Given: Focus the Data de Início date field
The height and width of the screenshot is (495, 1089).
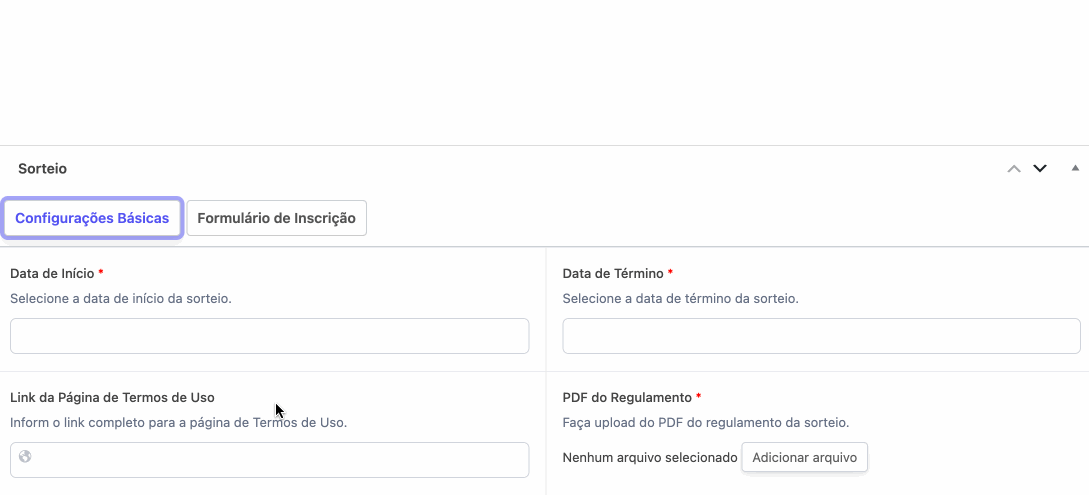Looking at the screenshot, I should tap(269, 336).
